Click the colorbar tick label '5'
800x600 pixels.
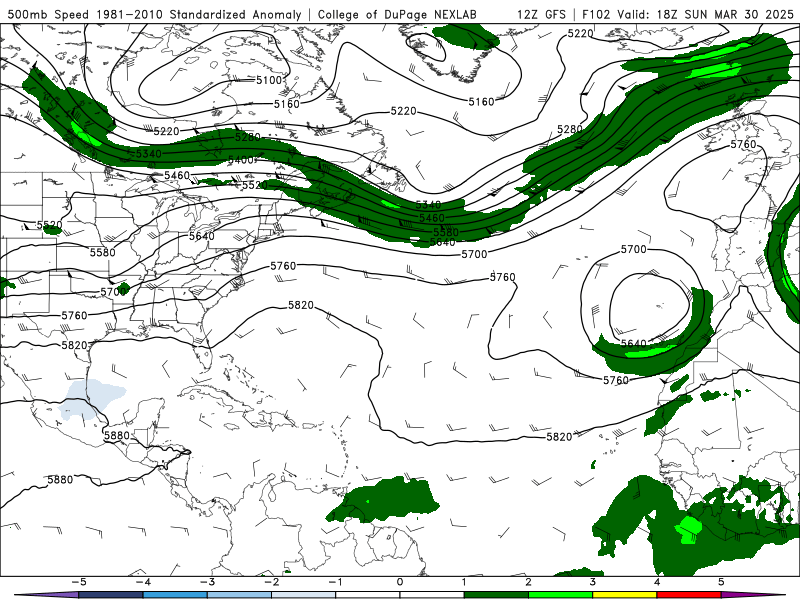point(721,582)
